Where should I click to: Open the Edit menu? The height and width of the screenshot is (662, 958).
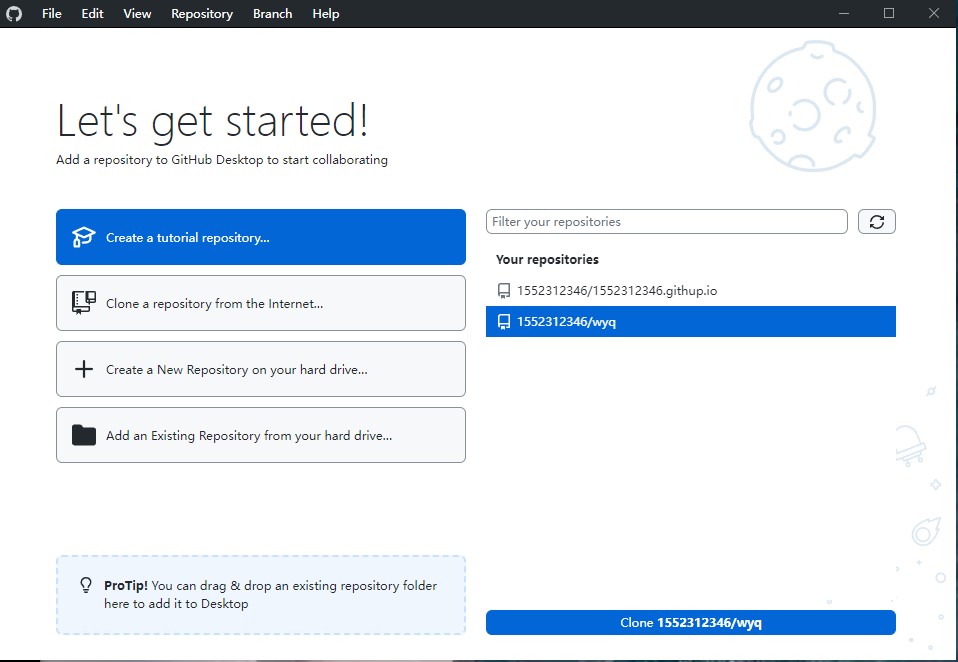[92, 14]
